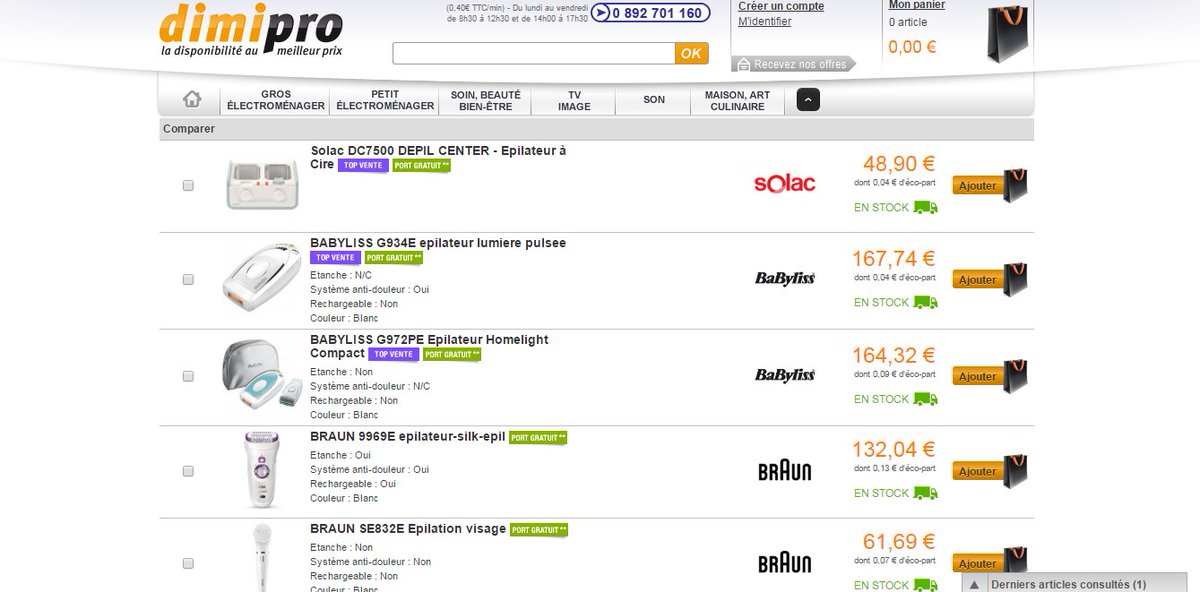1200x592 pixels.
Task: Open the shopping bag cart icon in header
Action: click(x=1007, y=33)
